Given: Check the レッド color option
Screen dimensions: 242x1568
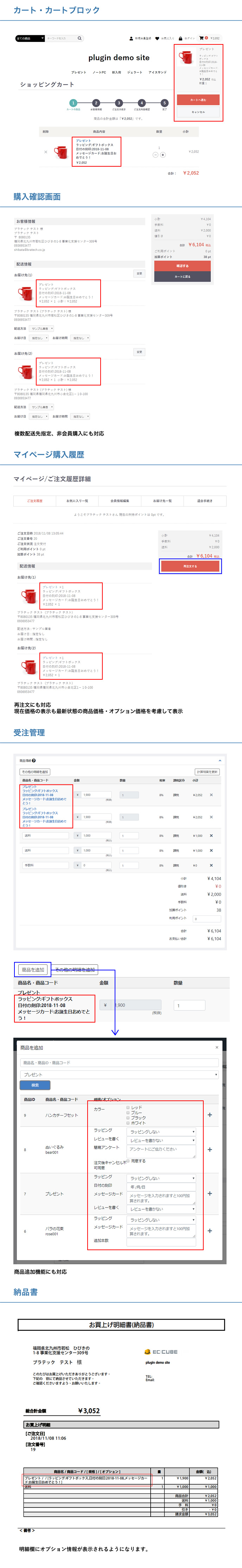Looking at the screenshot, I should point(128,1107).
